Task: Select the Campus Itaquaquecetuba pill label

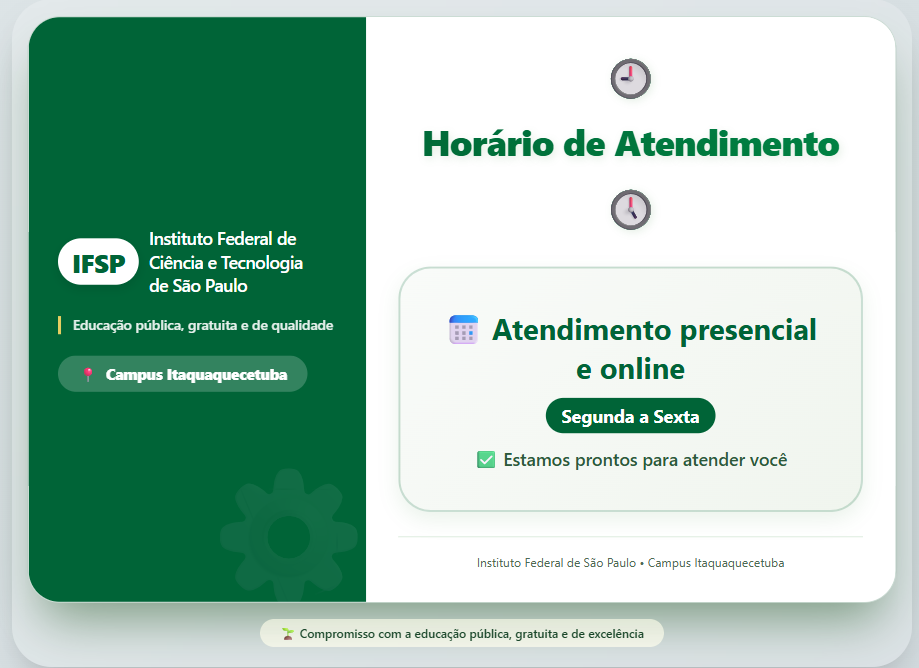Action: [196, 375]
